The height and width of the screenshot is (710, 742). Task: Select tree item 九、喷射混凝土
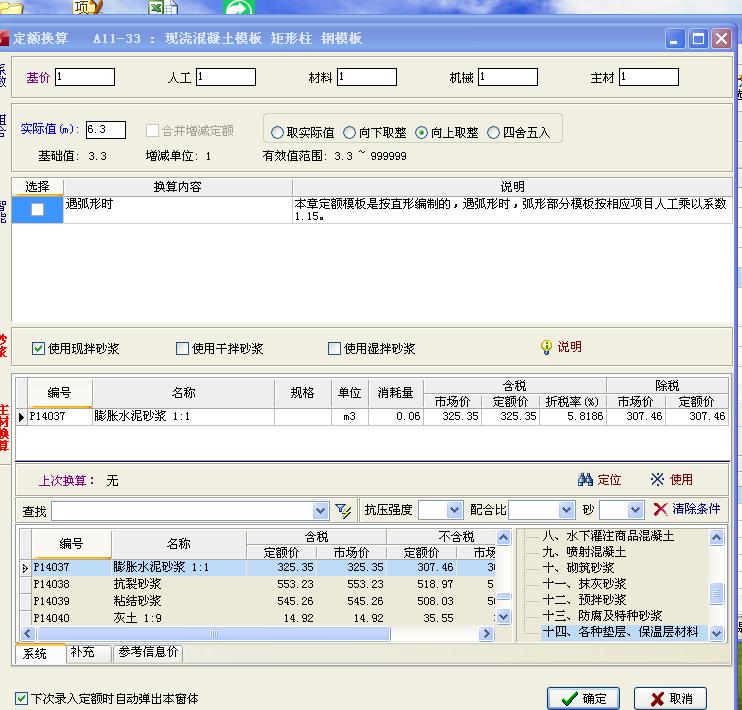click(x=584, y=552)
